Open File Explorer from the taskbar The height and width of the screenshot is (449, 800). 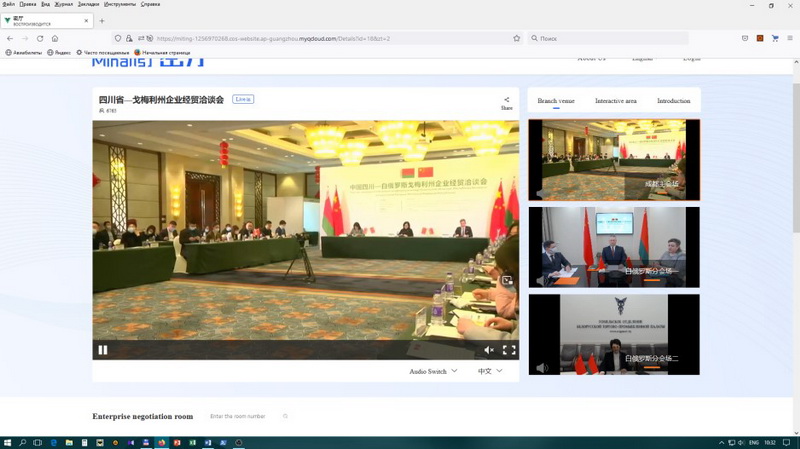pyautogui.click(x=69, y=442)
